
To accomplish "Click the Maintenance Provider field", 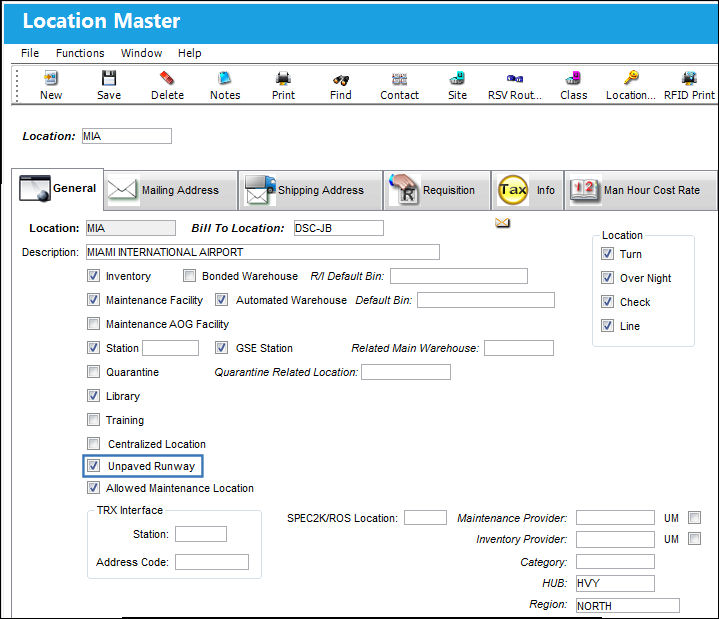I will click(615, 518).
